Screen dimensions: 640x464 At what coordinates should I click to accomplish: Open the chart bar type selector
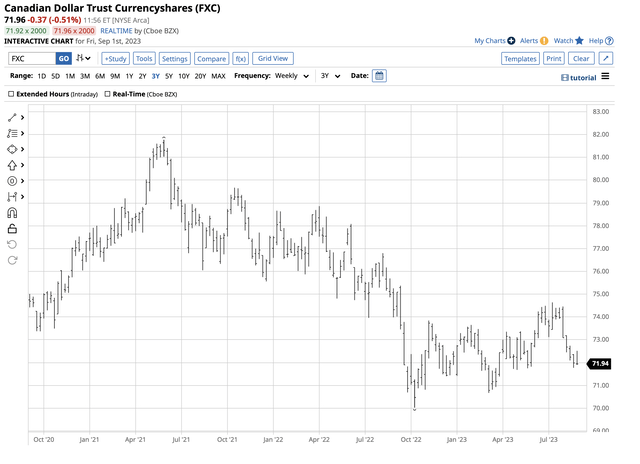coord(83,58)
